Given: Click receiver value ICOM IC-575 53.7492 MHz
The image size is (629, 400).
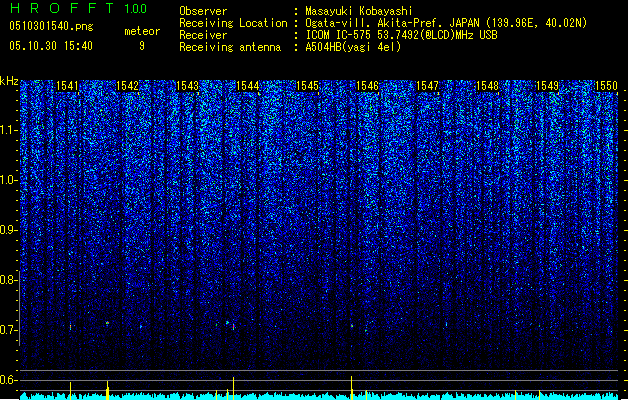Looking at the screenshot, I should (x=401, y=35).
